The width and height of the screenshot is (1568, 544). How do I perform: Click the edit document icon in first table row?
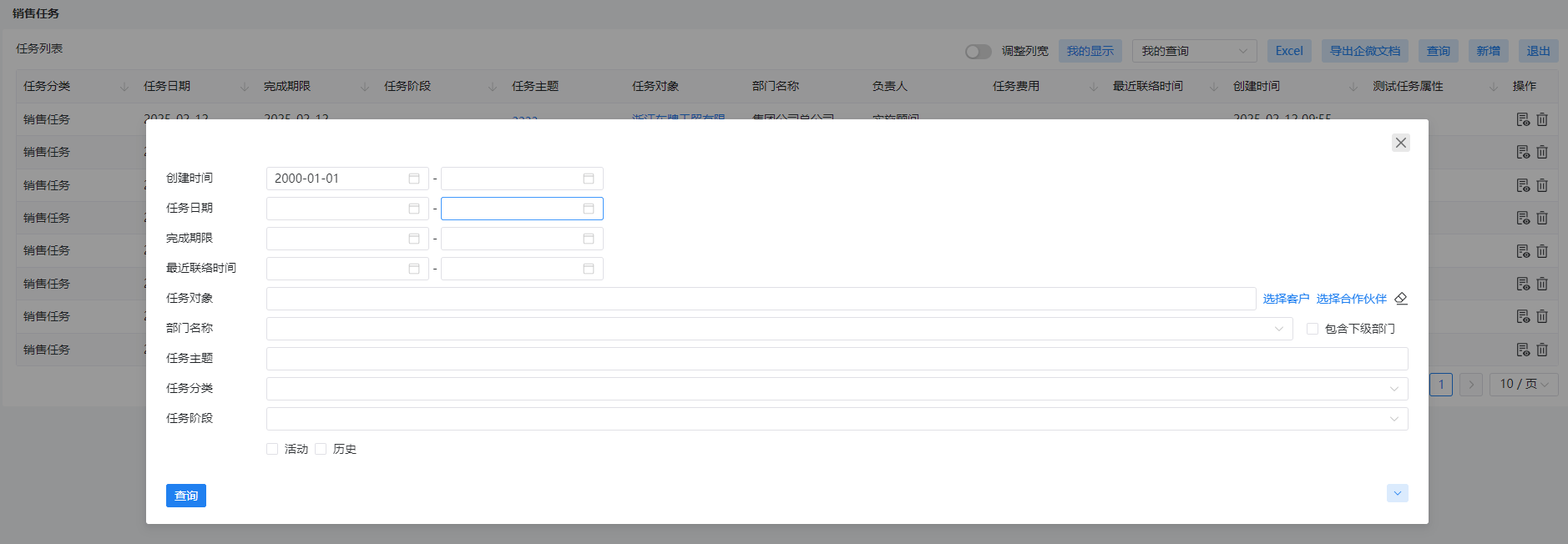[x=1523, y=119]
